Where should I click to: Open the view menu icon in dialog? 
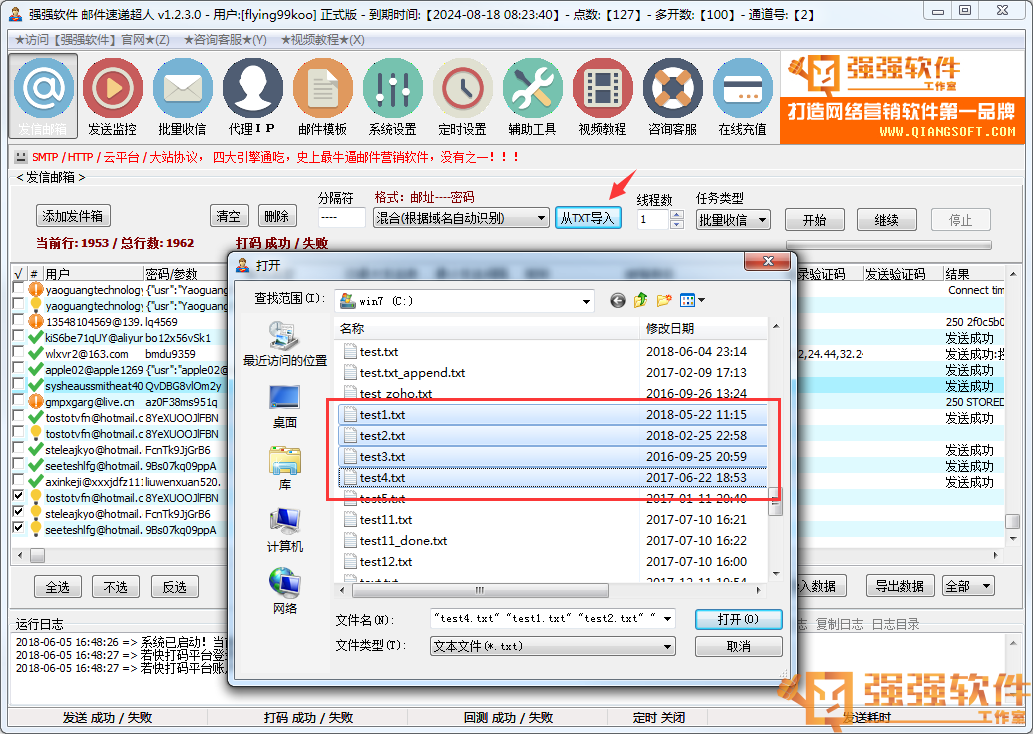click(692, 301)
